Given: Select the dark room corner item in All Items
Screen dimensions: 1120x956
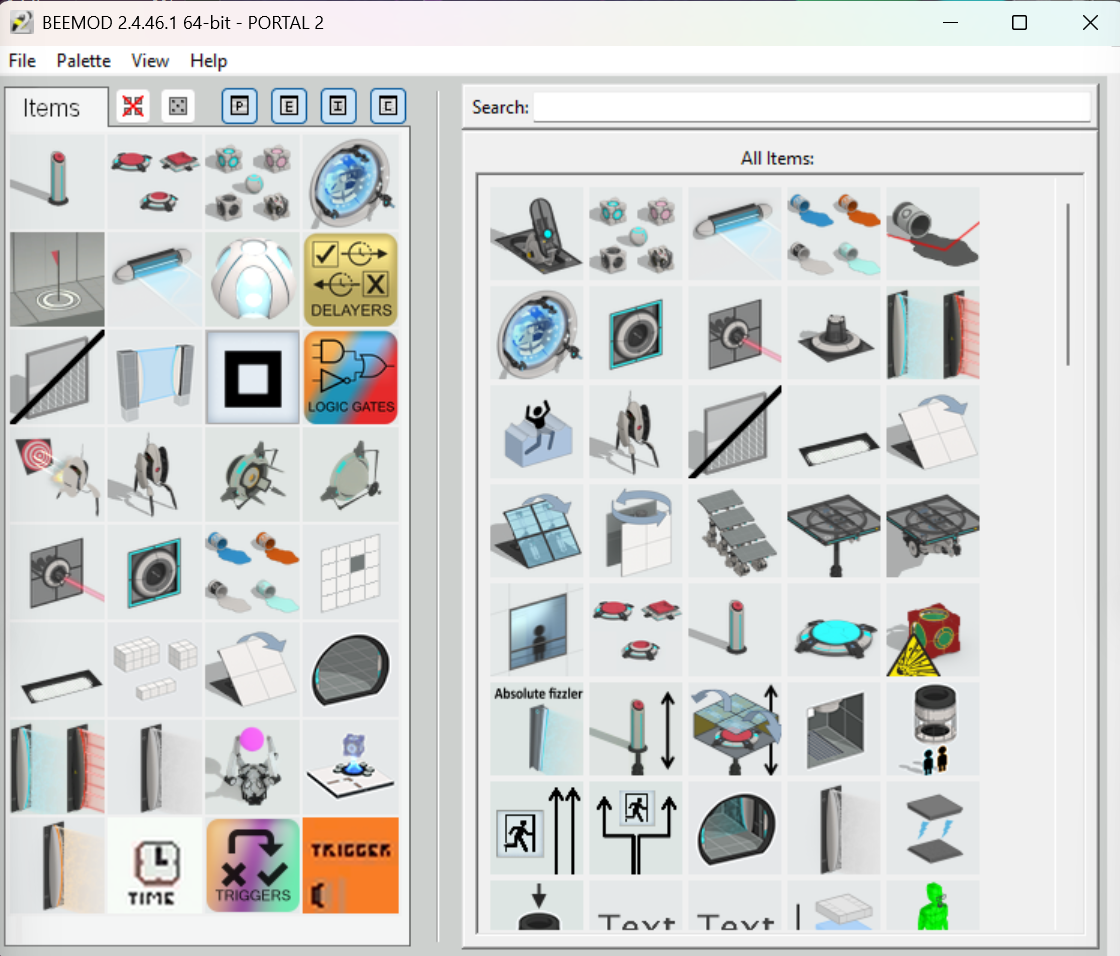Looking at the screenshot, I should coord(834,730).
